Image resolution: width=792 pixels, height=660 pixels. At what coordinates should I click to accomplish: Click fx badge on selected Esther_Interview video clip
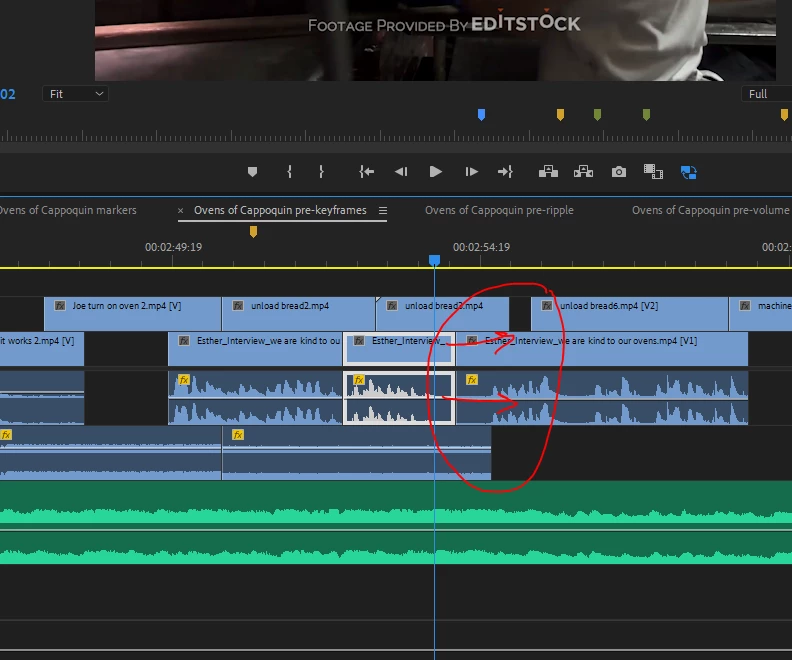(x=359, y=341)
